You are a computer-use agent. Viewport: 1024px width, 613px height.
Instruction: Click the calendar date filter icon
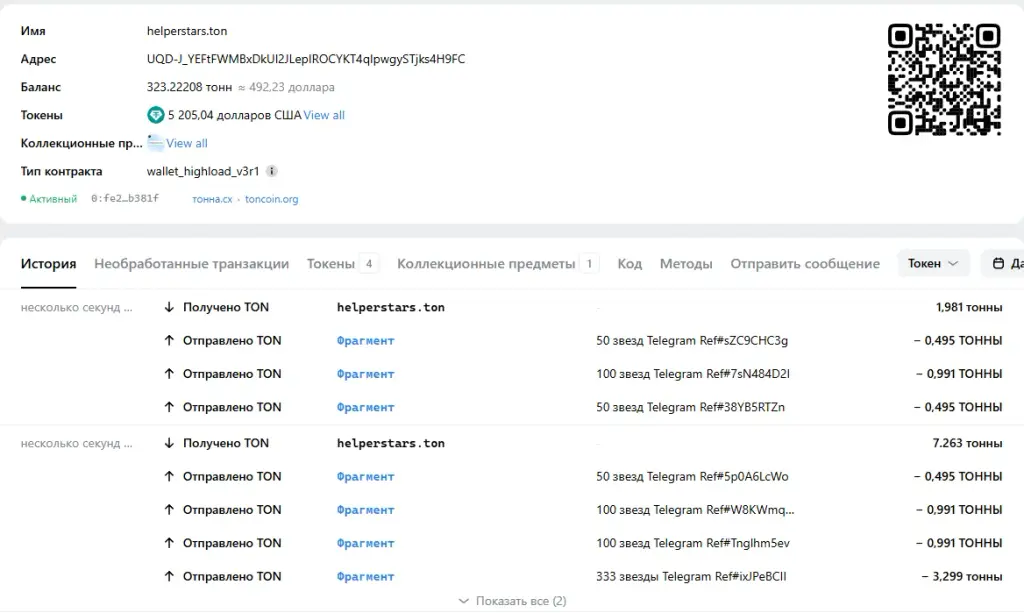[x=998, y=263]
